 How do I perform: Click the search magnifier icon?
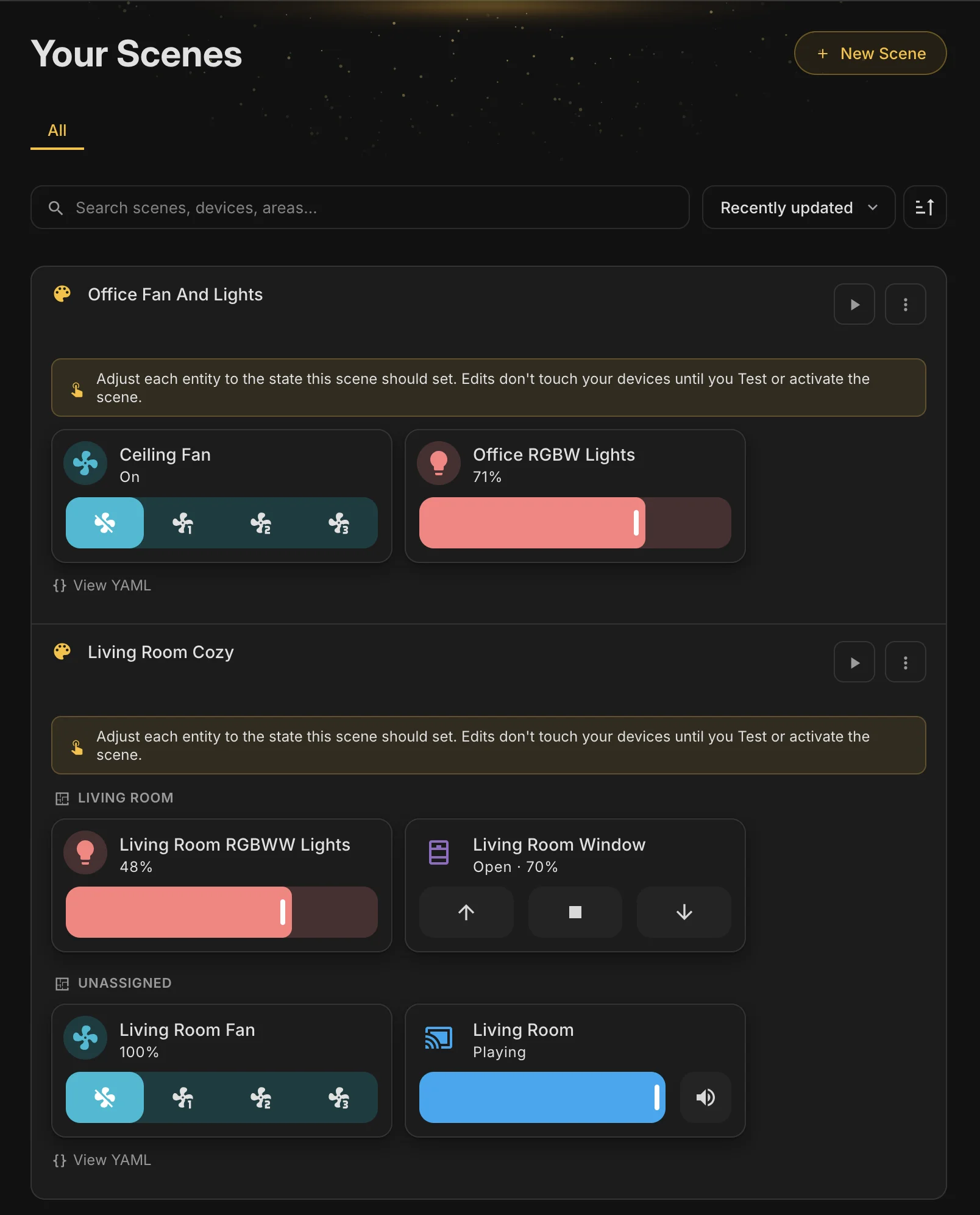click(x=55, y=208)
